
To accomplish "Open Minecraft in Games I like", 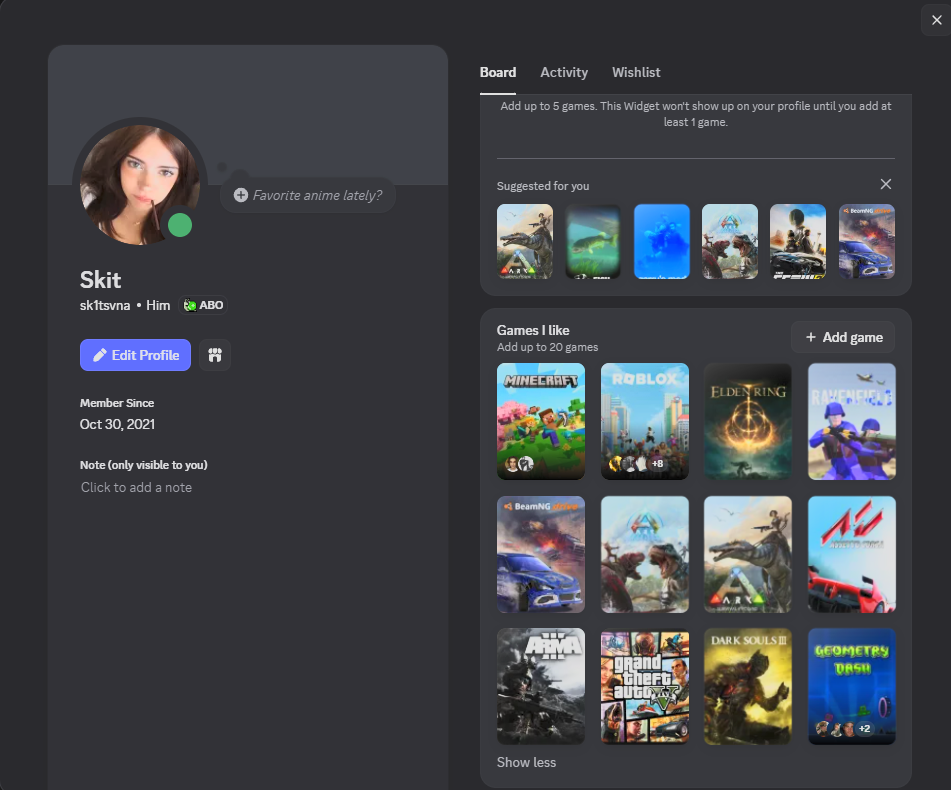I will (541, 421).
